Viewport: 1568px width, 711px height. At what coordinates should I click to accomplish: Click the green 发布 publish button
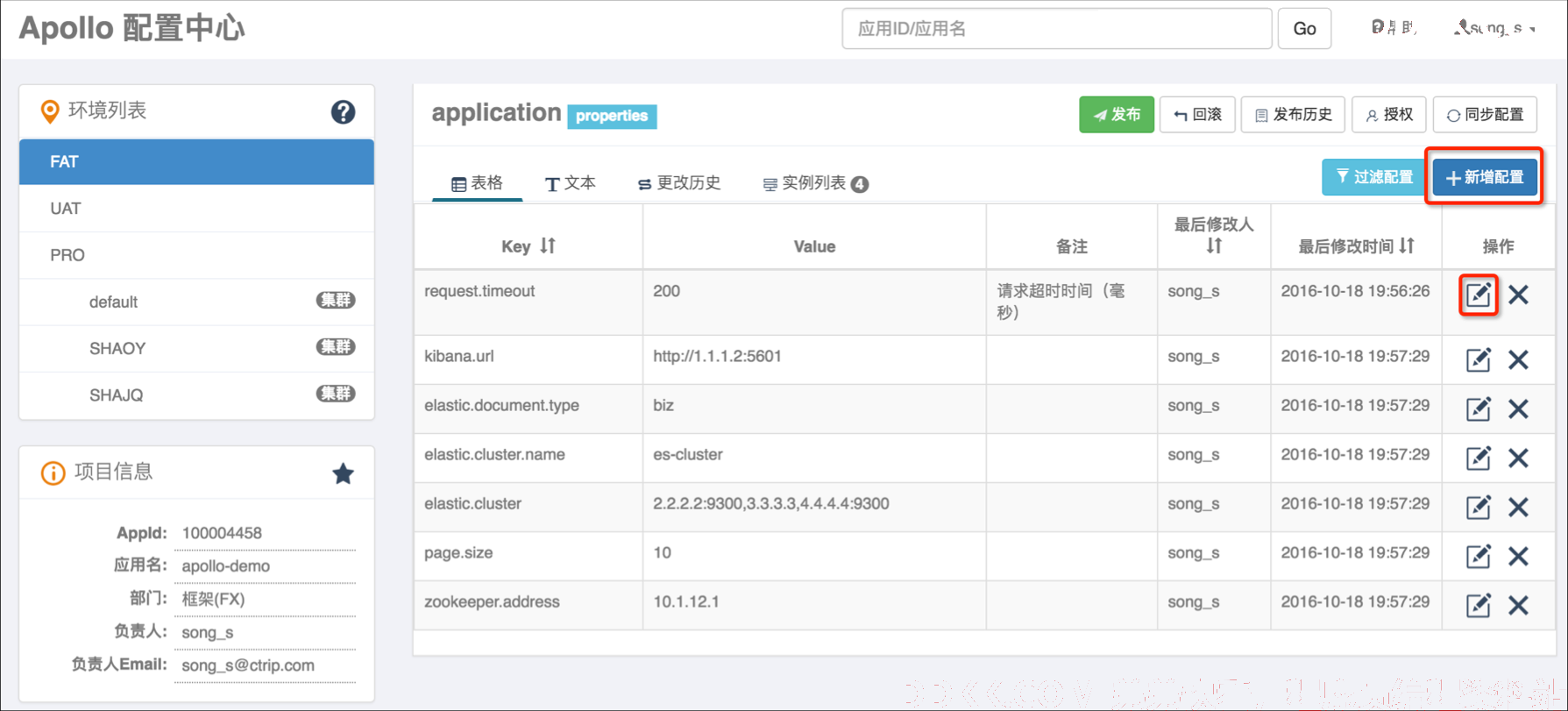pyautogui.click(x=1117, y=115)
